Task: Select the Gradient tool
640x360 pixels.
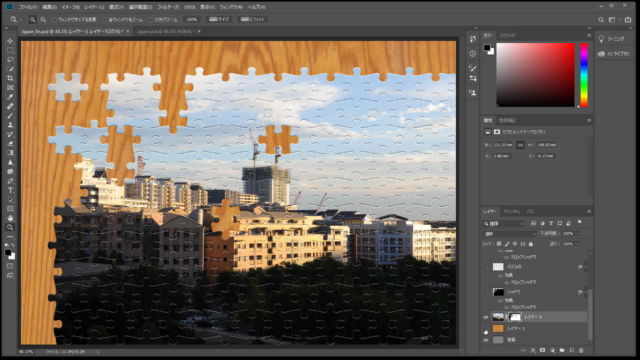Action: point(10,153)
